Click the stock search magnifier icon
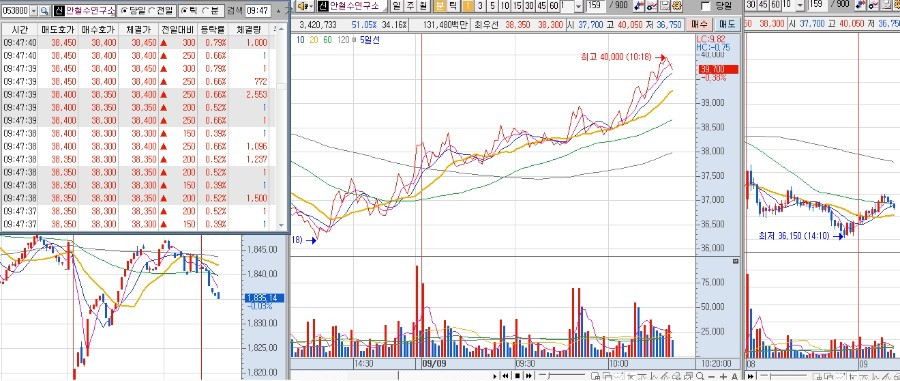This screenshot has width=900, height=381. click(44, 11)
